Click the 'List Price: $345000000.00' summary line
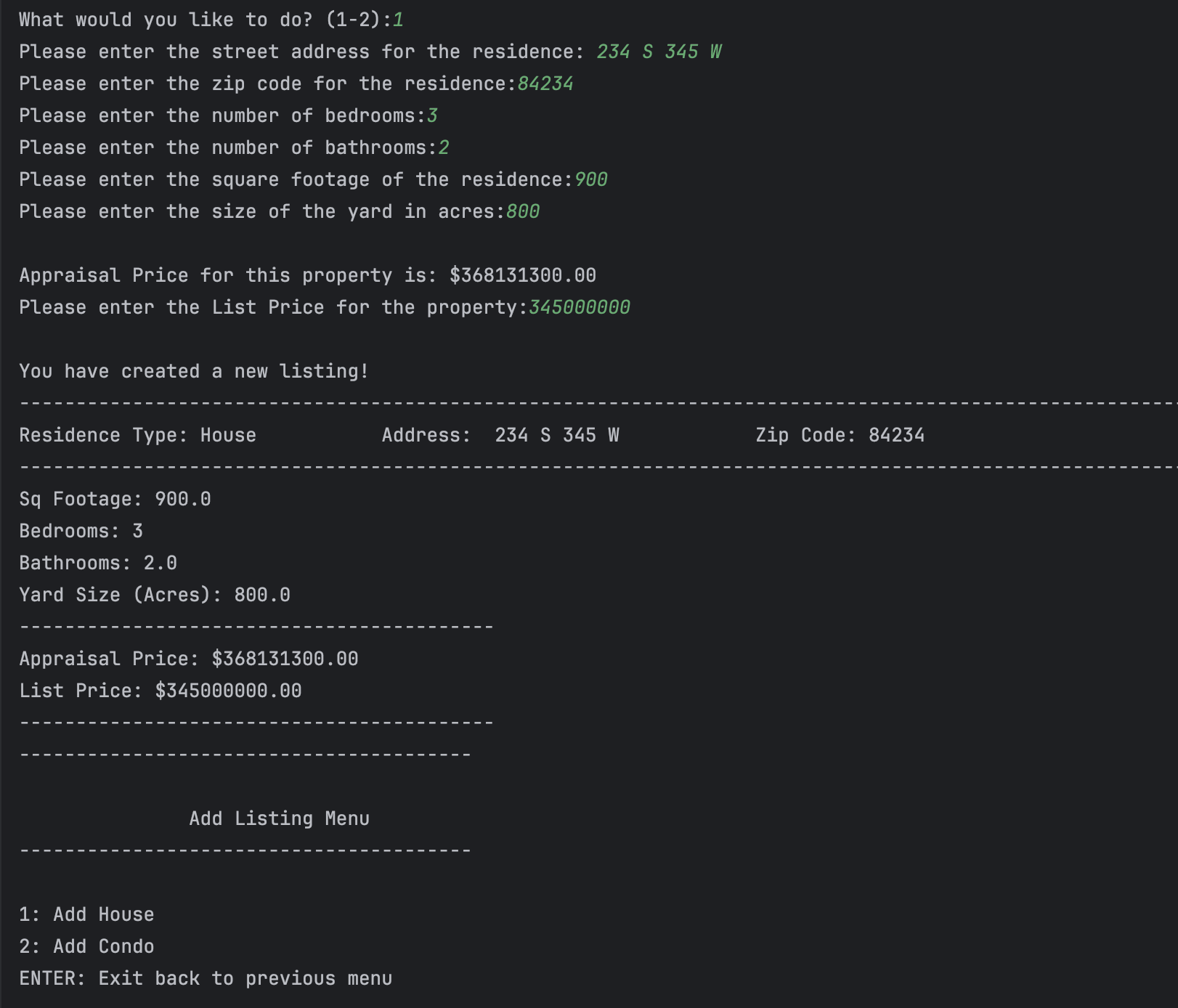Screen dimensions: 1178x1008 [161, 691]
